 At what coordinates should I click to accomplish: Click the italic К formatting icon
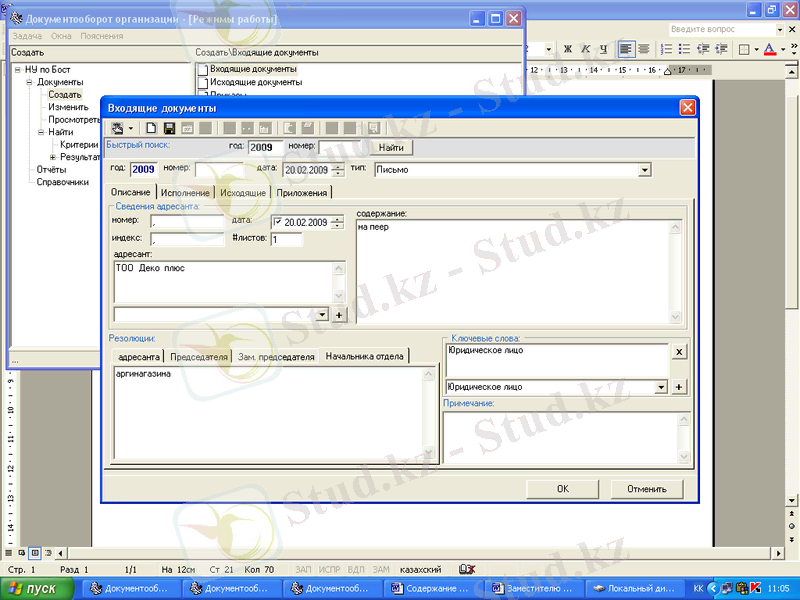pos(585,49)
